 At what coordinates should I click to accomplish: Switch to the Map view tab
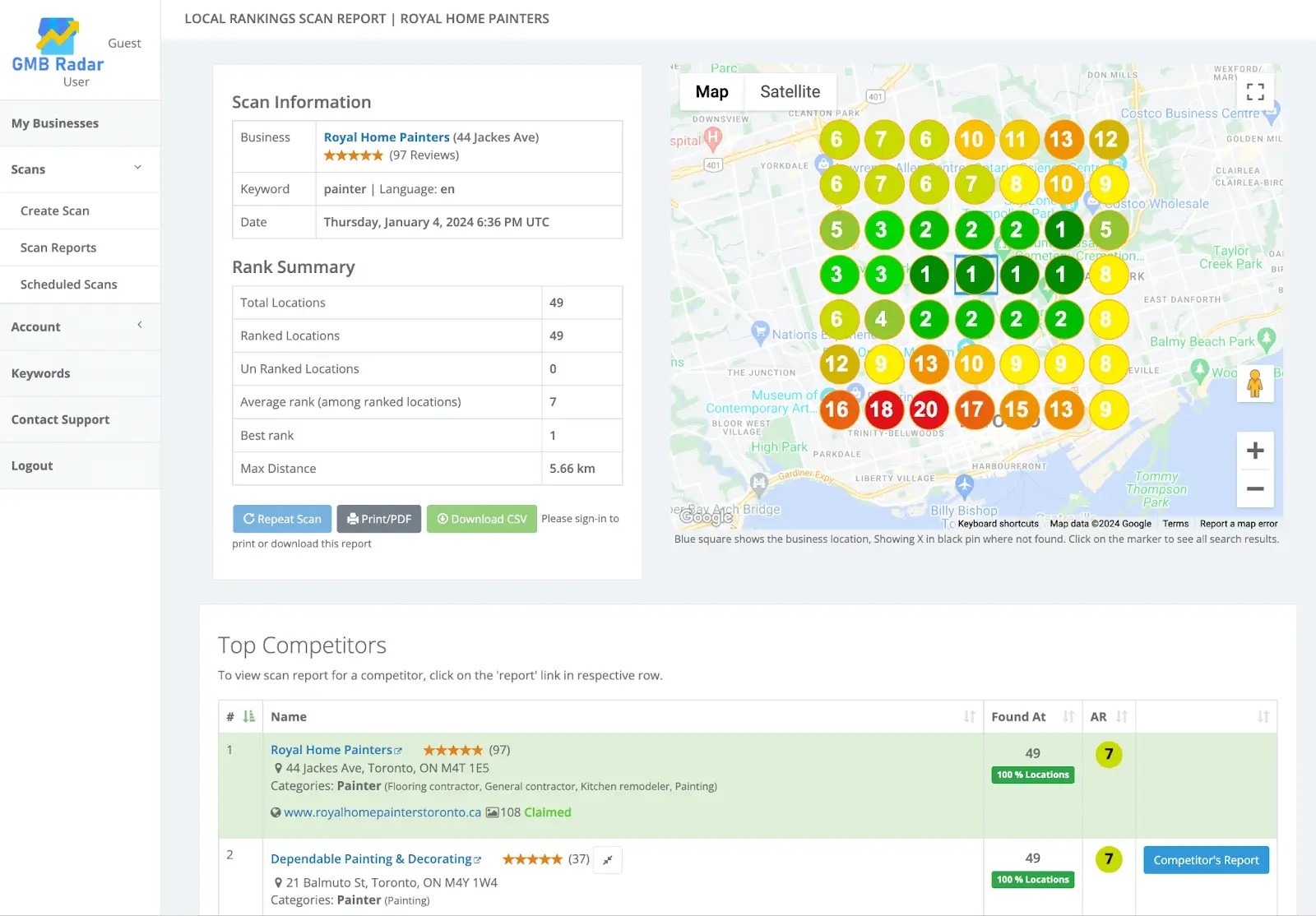pos(711,92)
